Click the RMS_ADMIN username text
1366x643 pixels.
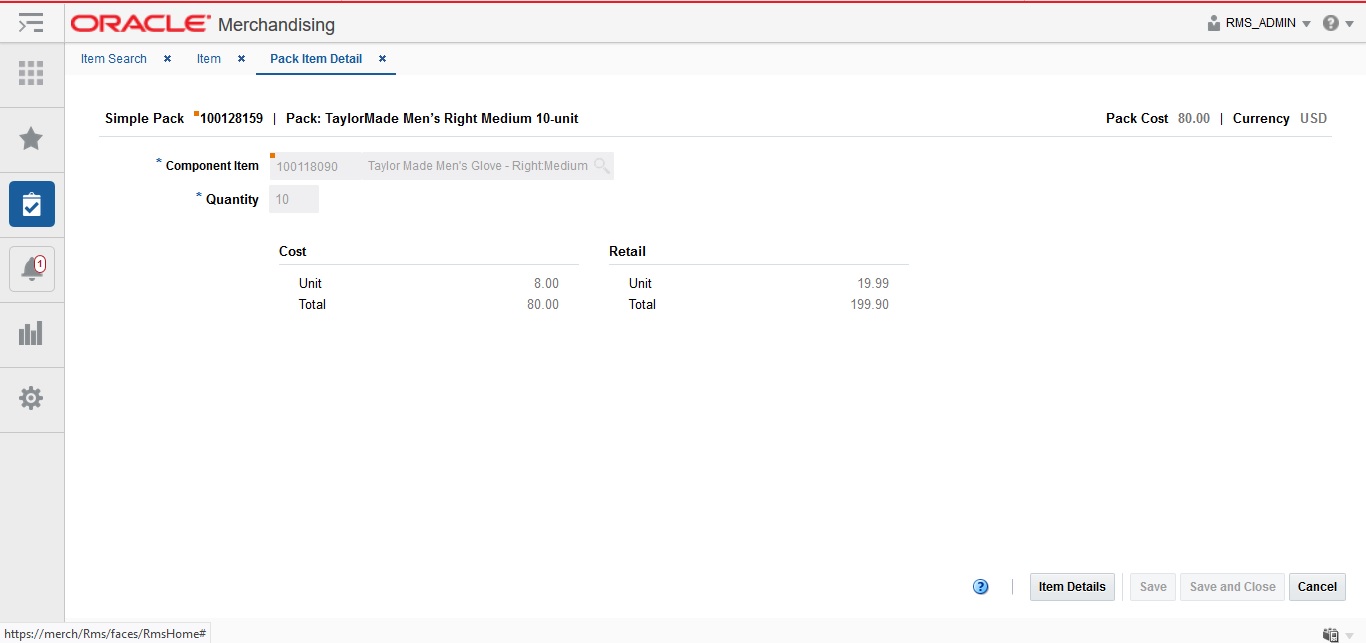(x=1261, y=23)
